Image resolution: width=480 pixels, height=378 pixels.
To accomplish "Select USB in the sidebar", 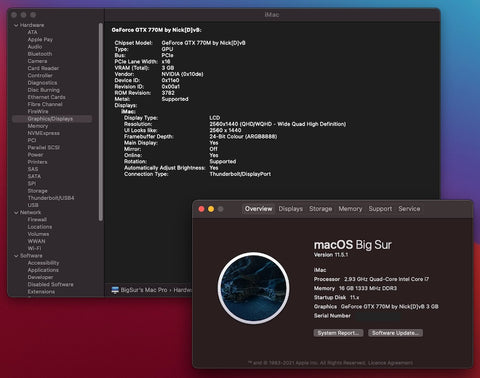I will coord(33,205).
